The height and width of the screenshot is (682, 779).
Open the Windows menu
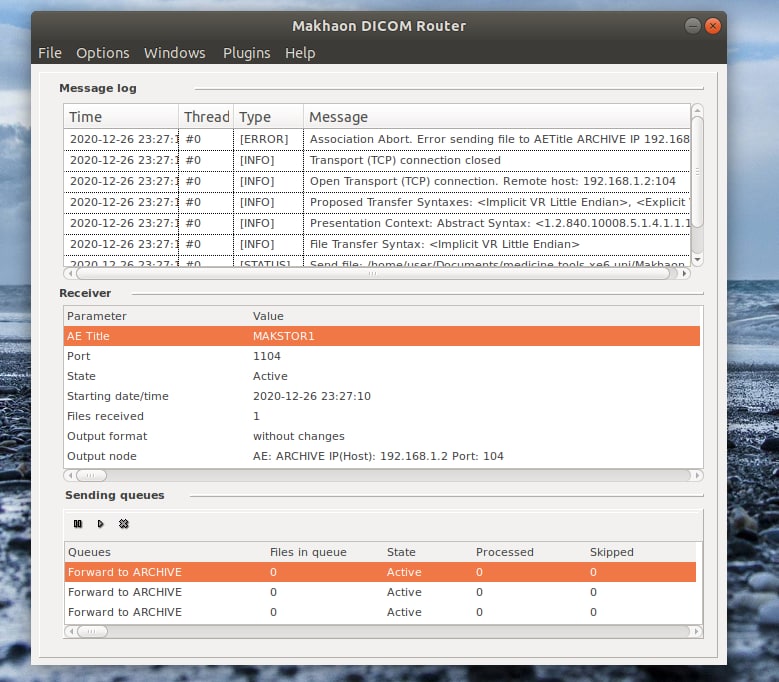pyautogui.click(x=174, y=53)
